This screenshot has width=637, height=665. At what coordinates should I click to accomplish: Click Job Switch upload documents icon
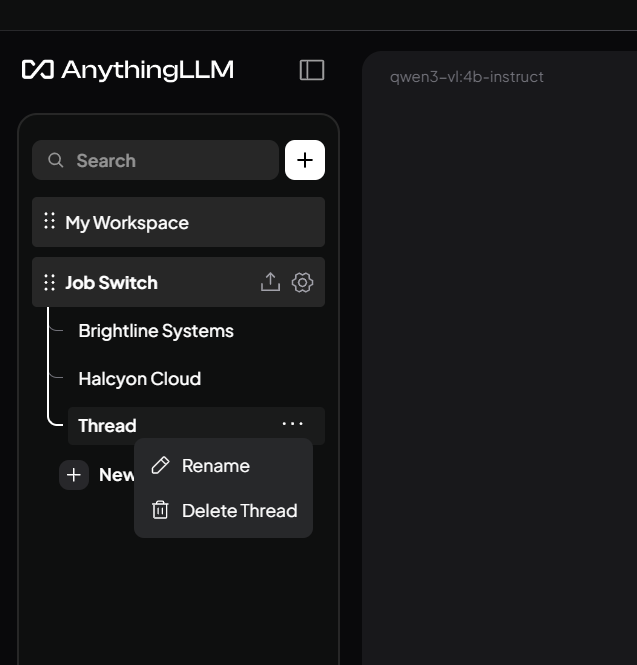pyautogui.click(x=271, y=282)
